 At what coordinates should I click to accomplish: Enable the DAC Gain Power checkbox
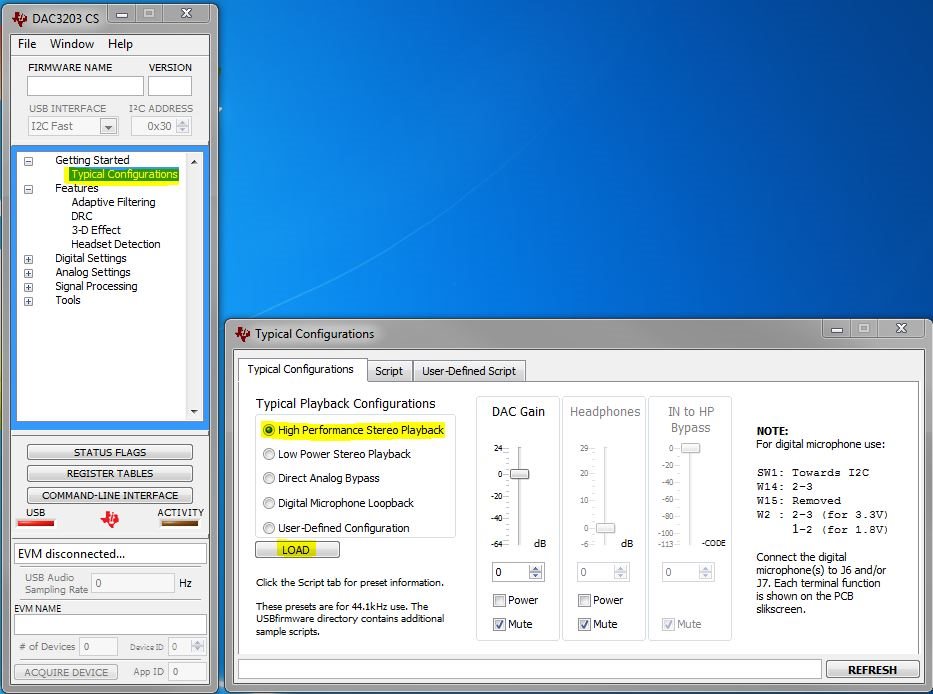click(499, 601)
